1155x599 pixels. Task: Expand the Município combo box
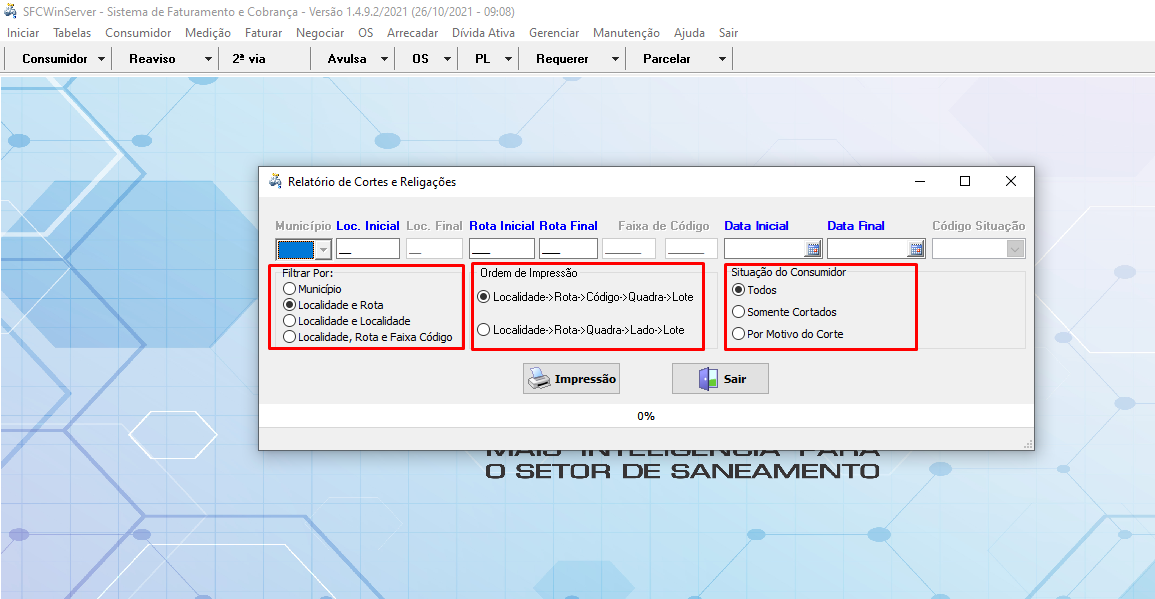pyautogui.click(x=323, y=249)
